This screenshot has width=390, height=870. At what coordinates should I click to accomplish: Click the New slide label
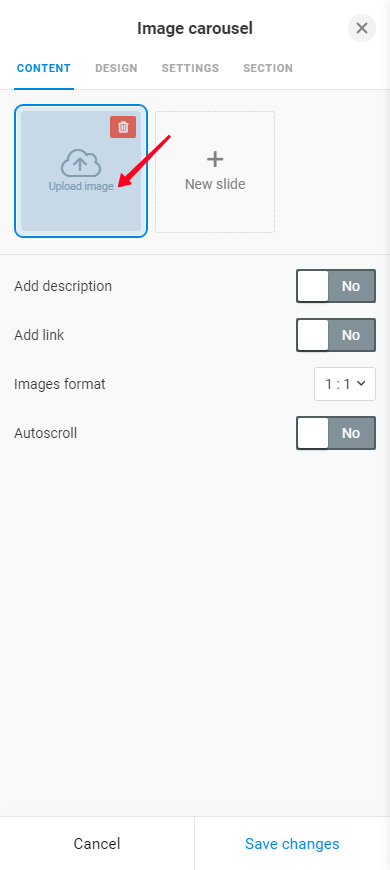click(215, 184)
